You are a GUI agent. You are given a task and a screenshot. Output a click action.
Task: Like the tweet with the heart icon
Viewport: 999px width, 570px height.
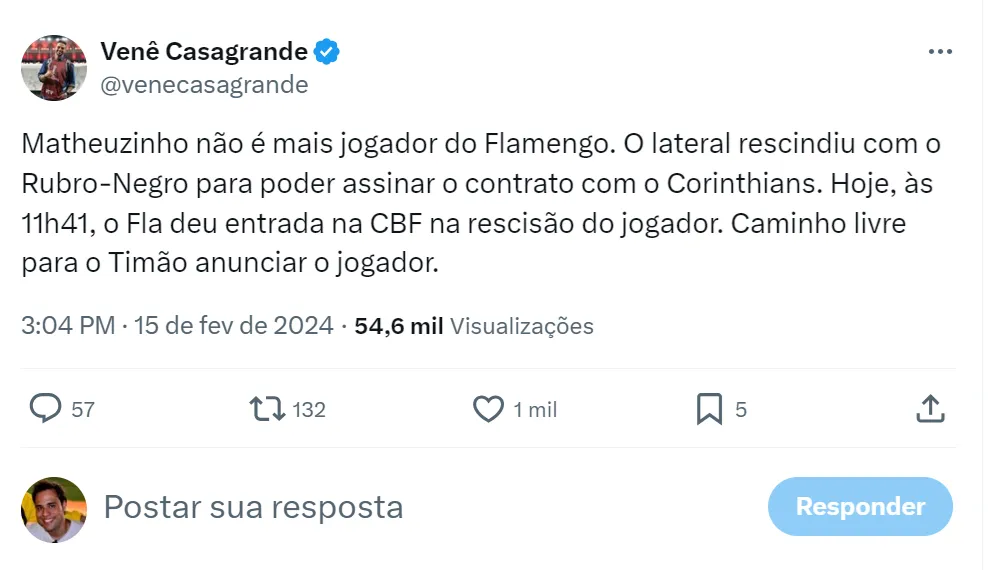(488, 409)
